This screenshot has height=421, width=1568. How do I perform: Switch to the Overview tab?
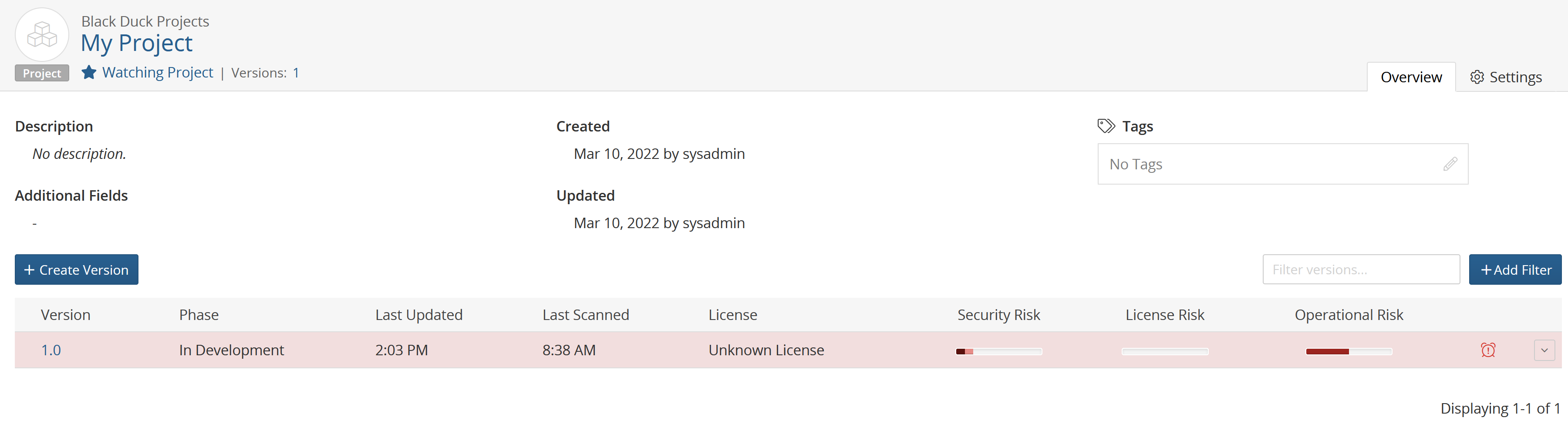1410,77
